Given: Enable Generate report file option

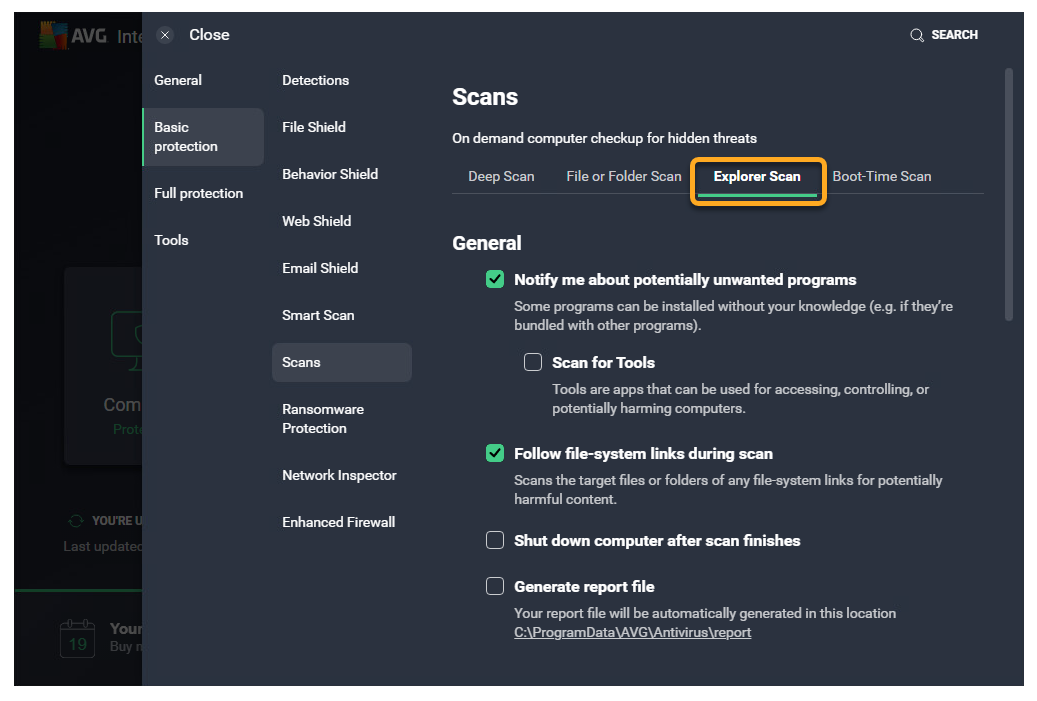Looking at the screenshot, I should tap(495, 587).
